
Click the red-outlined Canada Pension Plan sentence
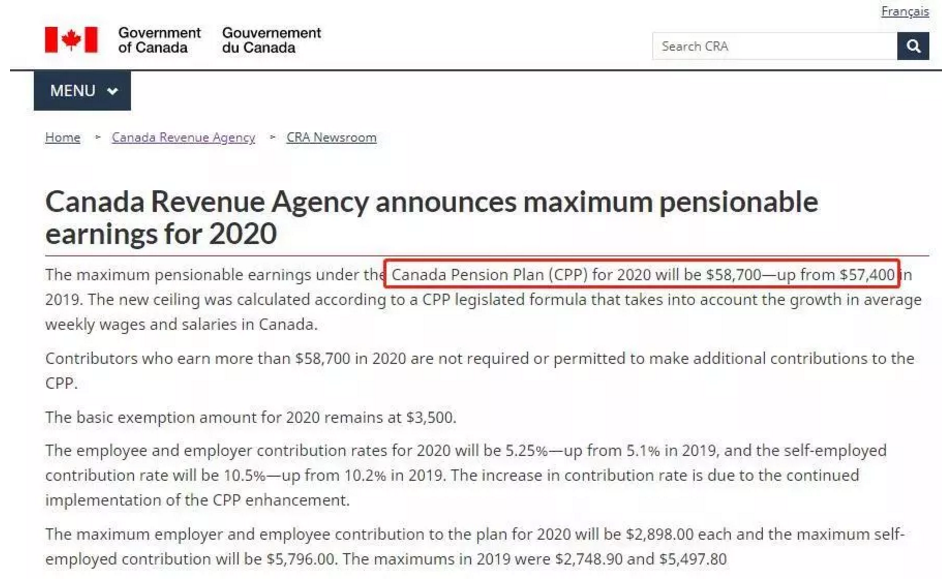[642, 274]
